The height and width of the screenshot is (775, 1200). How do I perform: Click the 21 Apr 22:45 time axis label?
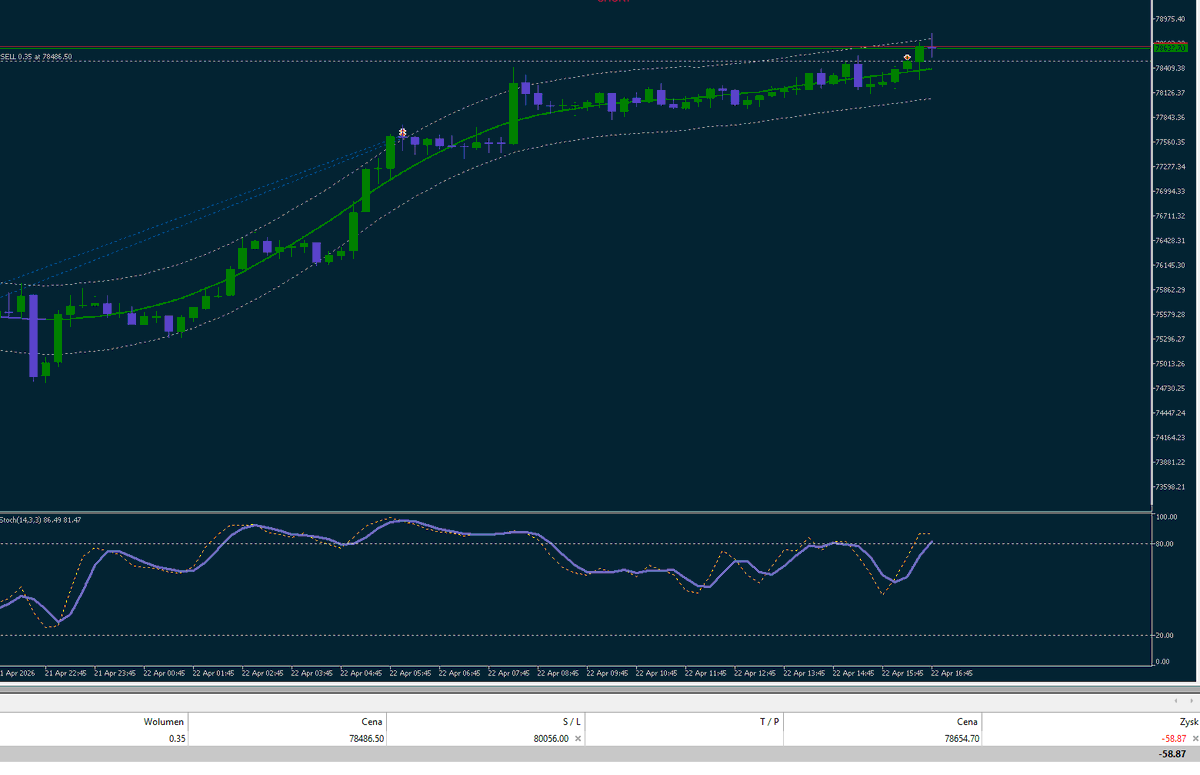[x=66, y=673]
